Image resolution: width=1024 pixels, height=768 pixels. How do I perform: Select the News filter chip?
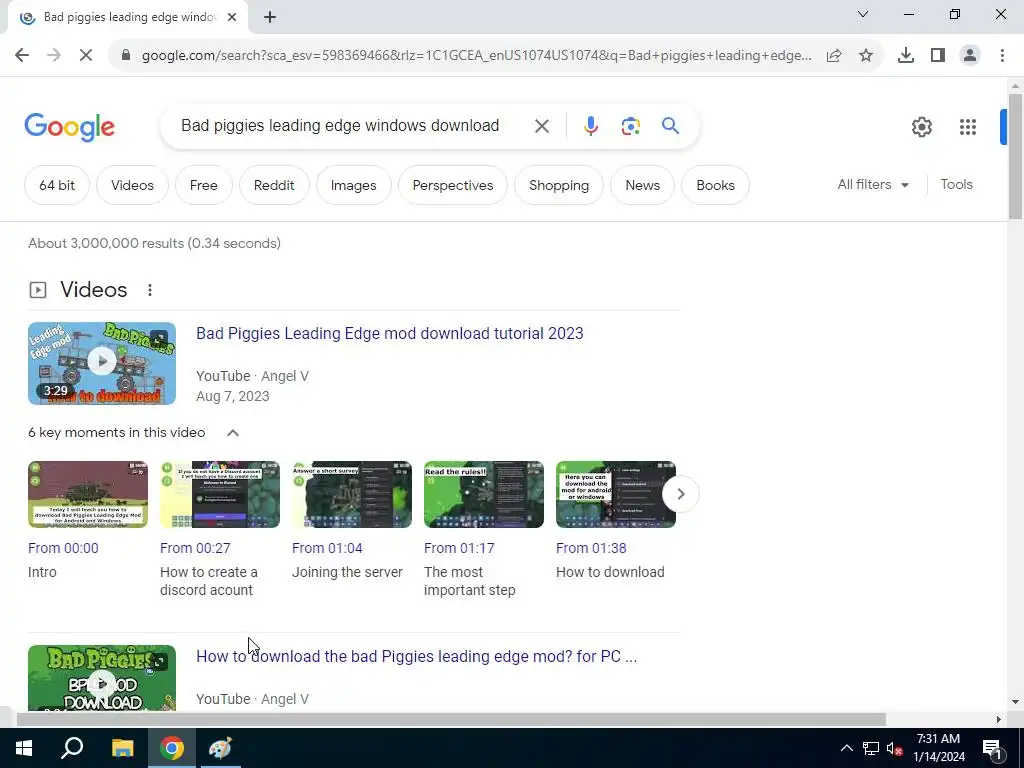pyautogui.click(x=643, y=185)
